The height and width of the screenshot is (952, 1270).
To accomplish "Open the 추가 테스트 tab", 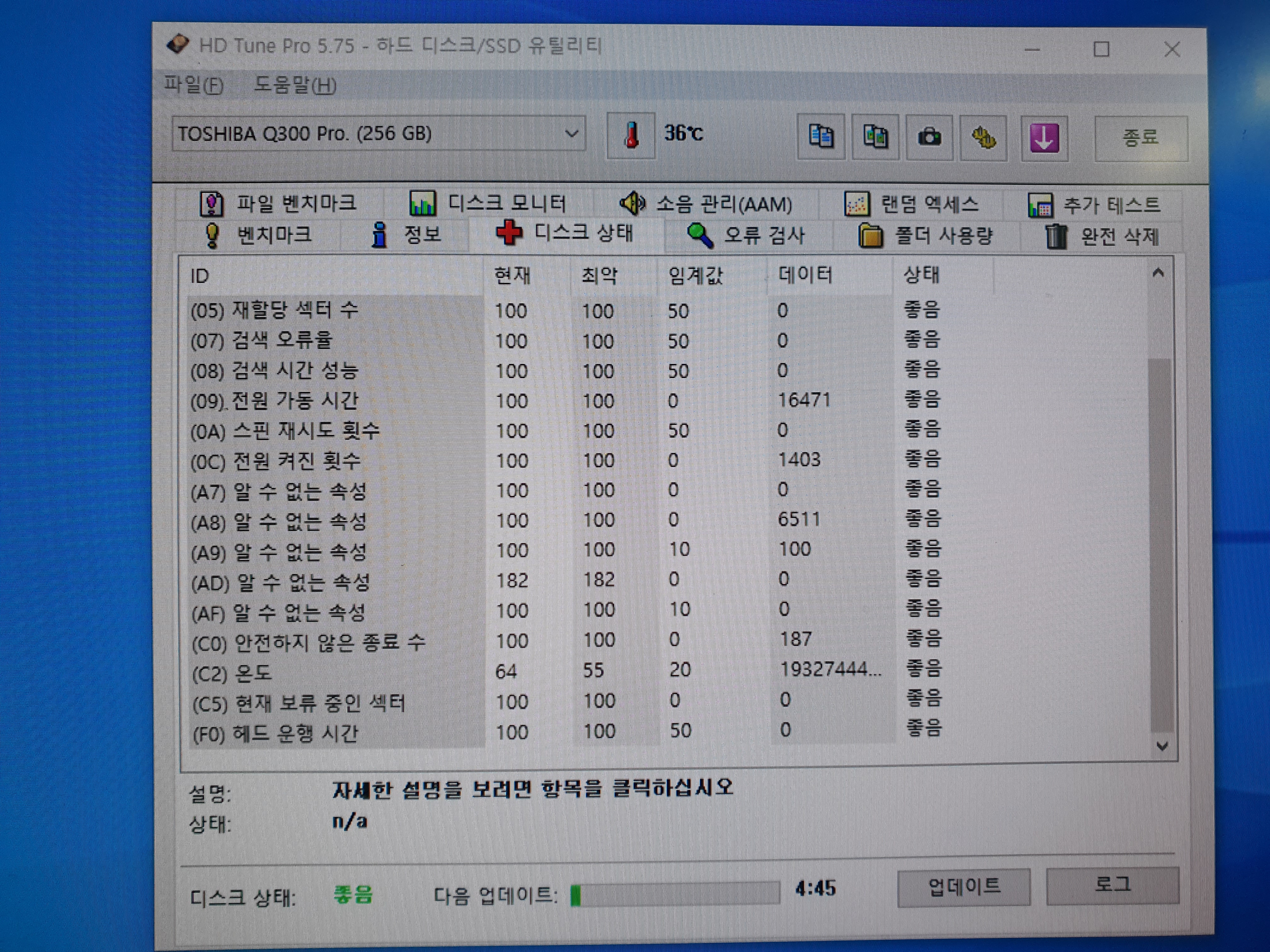I will point(1094,205).
